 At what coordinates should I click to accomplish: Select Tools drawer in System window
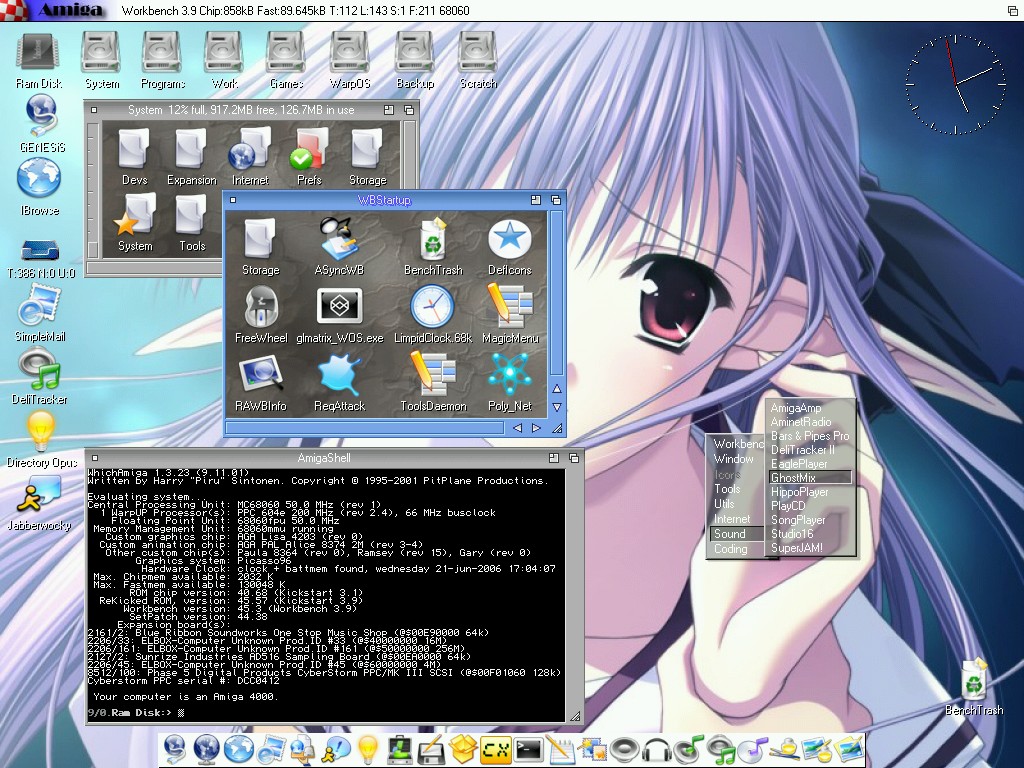click(x=192, y=223)
